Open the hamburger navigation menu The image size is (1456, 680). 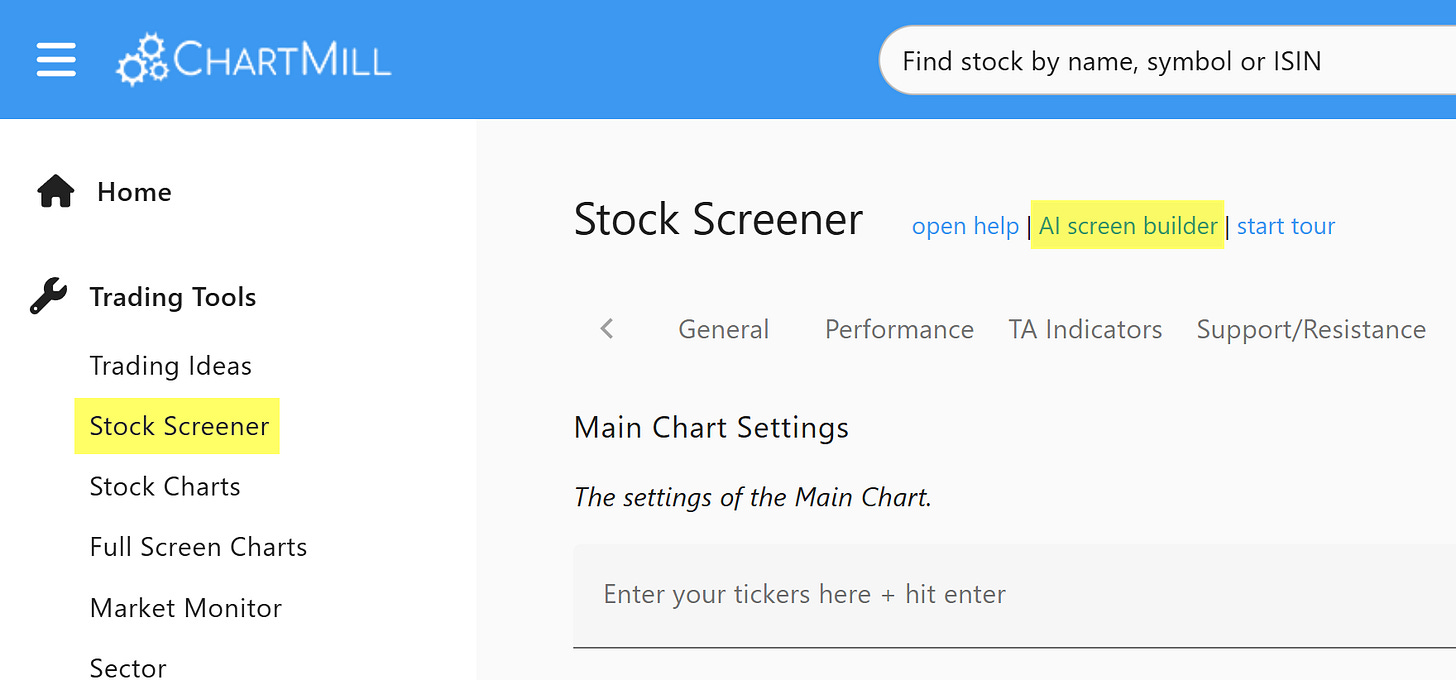point(56,60)
